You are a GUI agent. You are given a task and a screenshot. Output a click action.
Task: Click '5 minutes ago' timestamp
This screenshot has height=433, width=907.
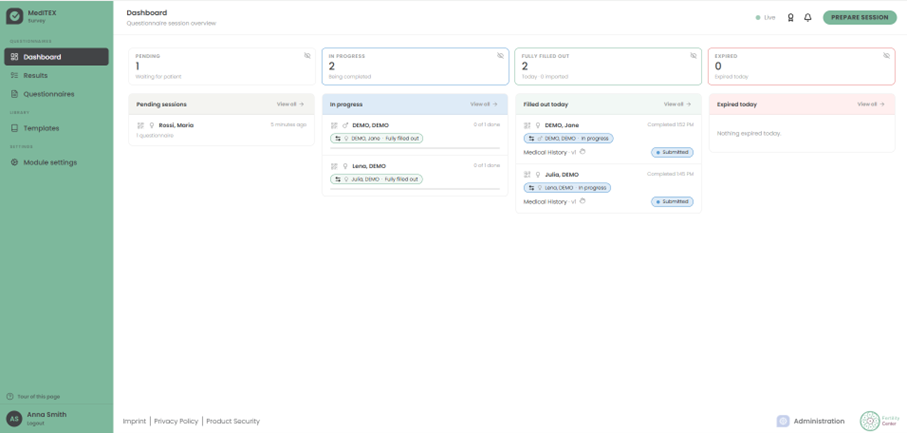coord(289,125)
